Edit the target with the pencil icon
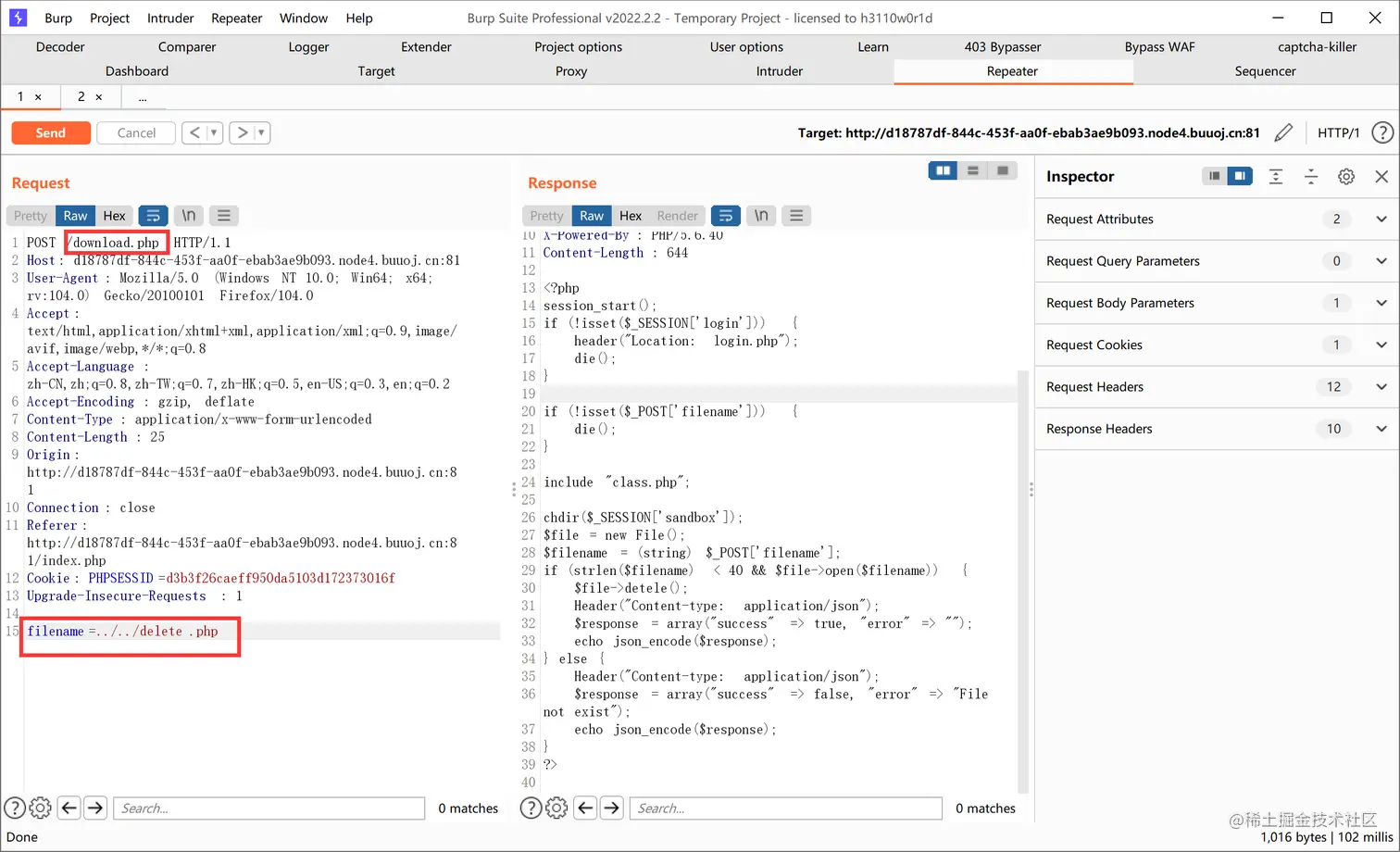The height and width of the screenshot is (852, 1400). [x=1283, y=132]
